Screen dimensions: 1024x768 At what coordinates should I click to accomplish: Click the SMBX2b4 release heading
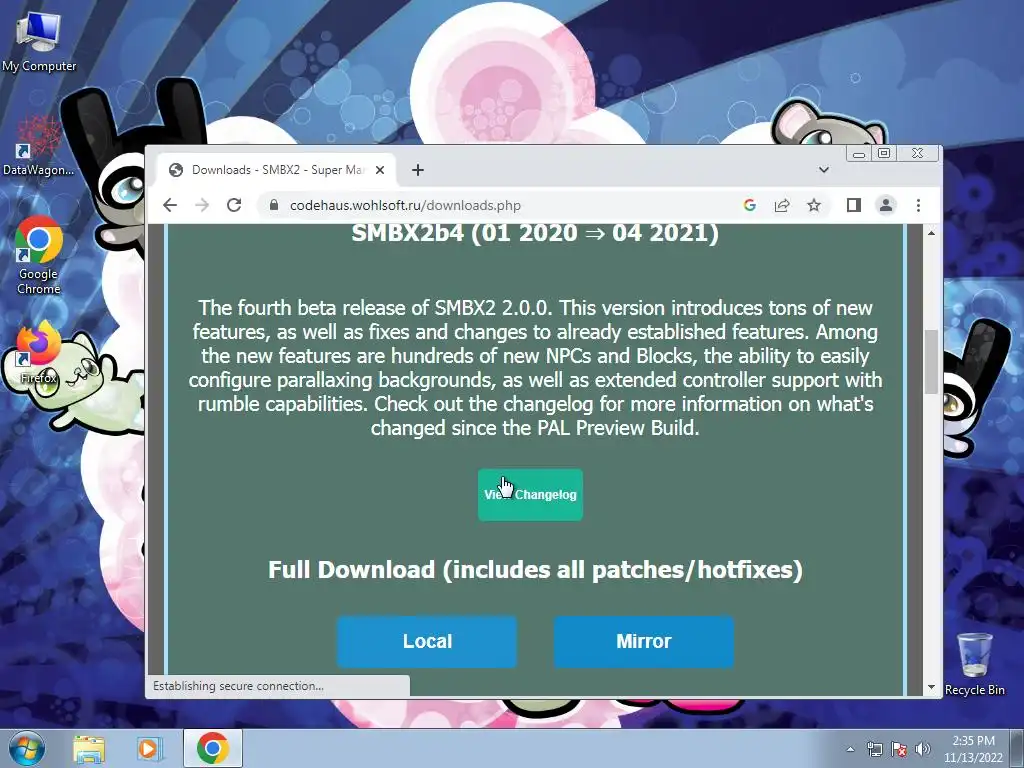tap(535, 233)
